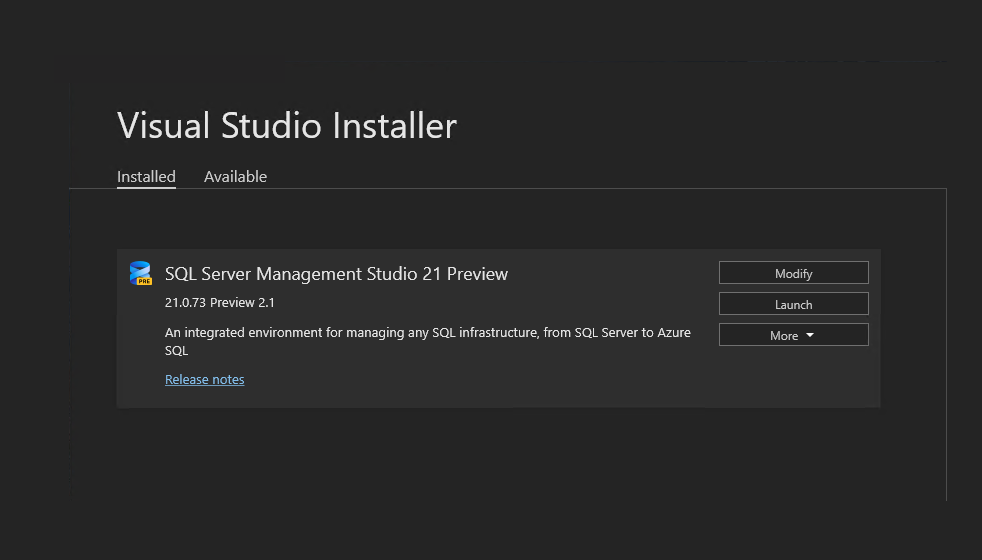Viewport: 982px width, 560px height.
Task: Click the underline beneath the Installed tab
Action: pos(146,187)
